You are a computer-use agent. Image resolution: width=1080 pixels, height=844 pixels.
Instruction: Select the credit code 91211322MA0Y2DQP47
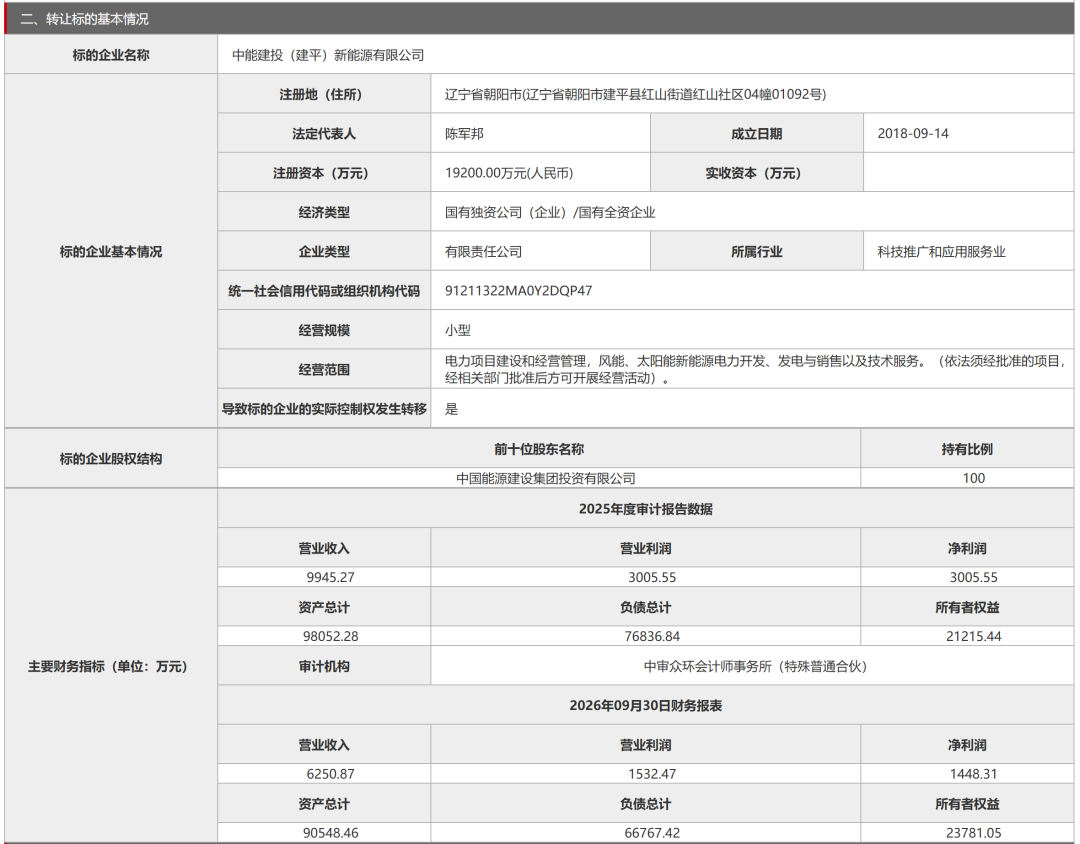tap(519, 291)
